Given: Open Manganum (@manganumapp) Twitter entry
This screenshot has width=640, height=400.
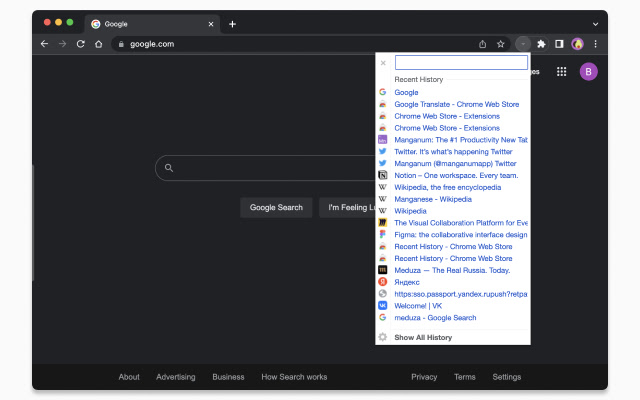Looking at the screenshot, I should click(x=455, y=163).
